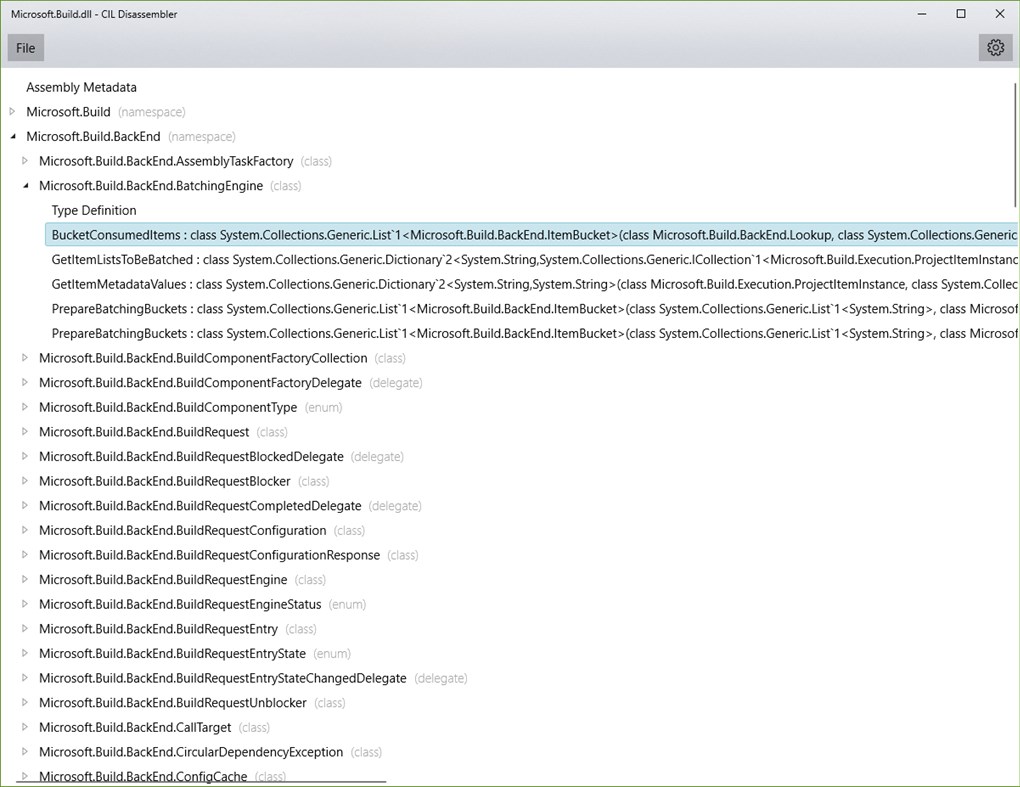Expand the BuildRequestUnblocker class

(25, 702)
